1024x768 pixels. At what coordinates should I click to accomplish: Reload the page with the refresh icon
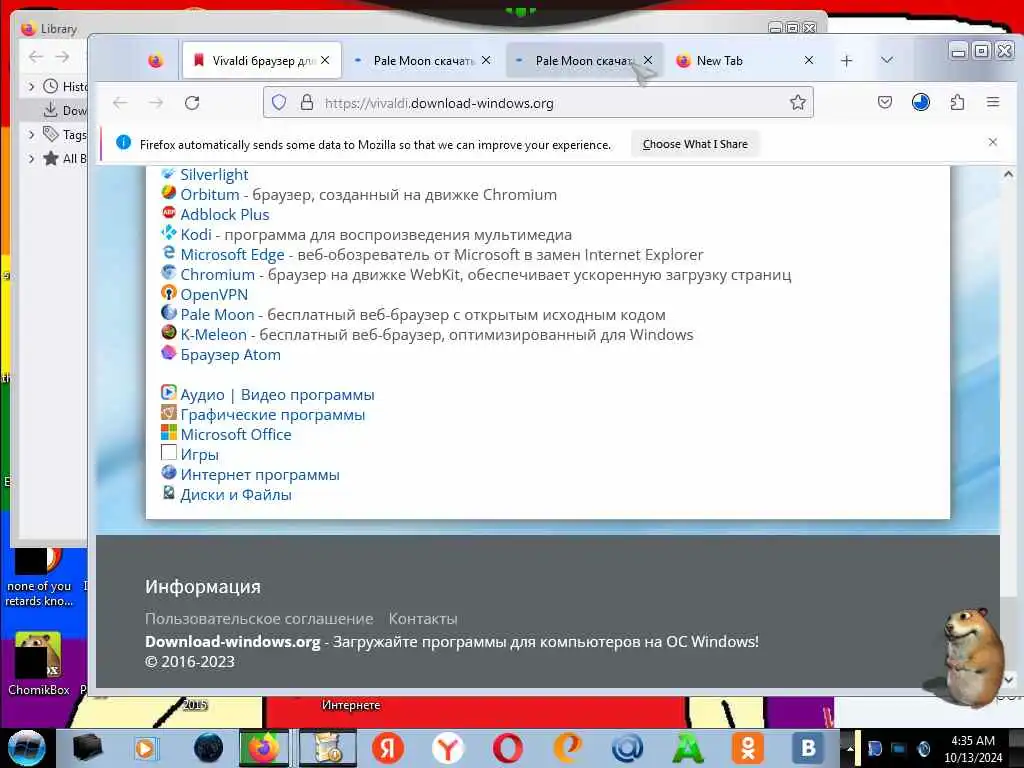point(191,103)
